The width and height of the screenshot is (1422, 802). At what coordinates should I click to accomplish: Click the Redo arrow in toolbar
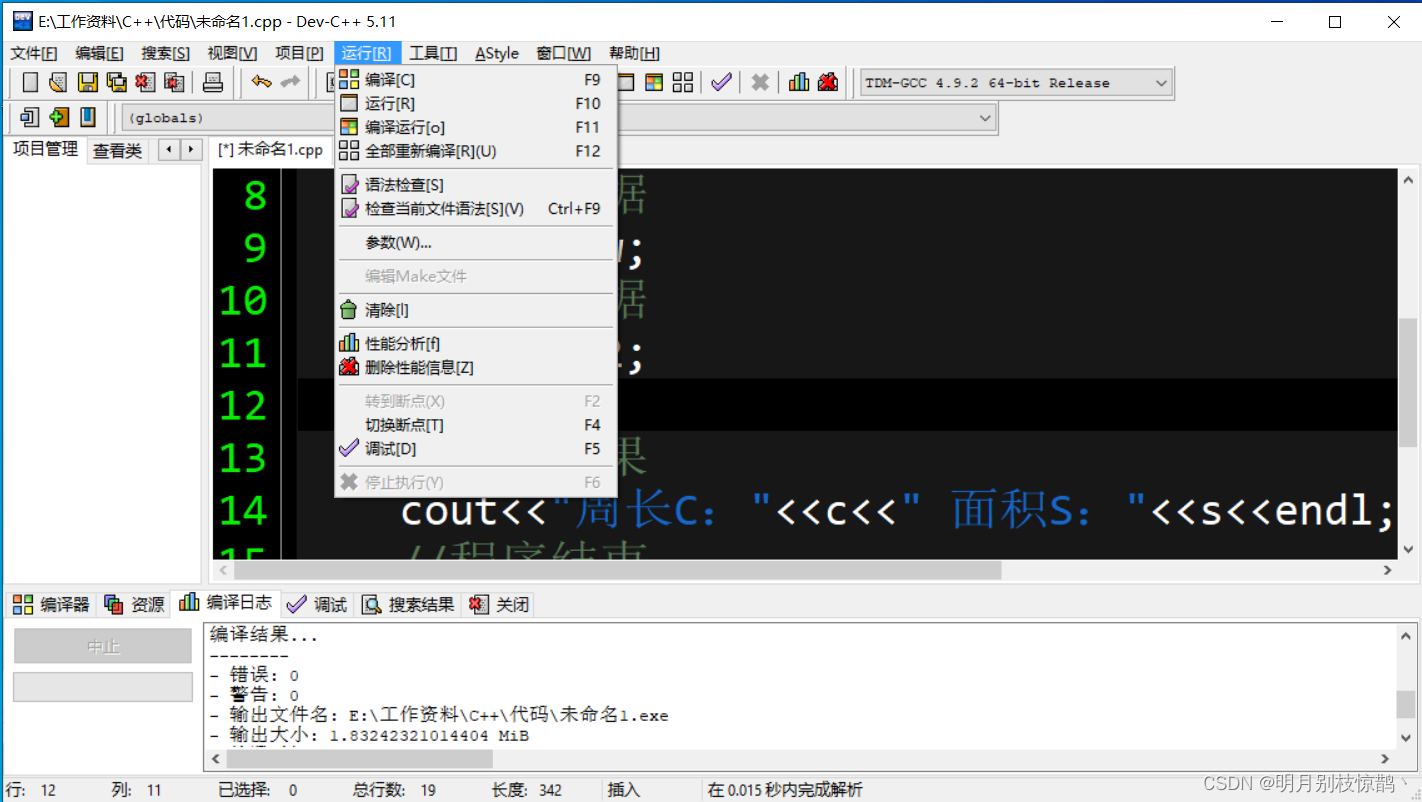[290, 83]
